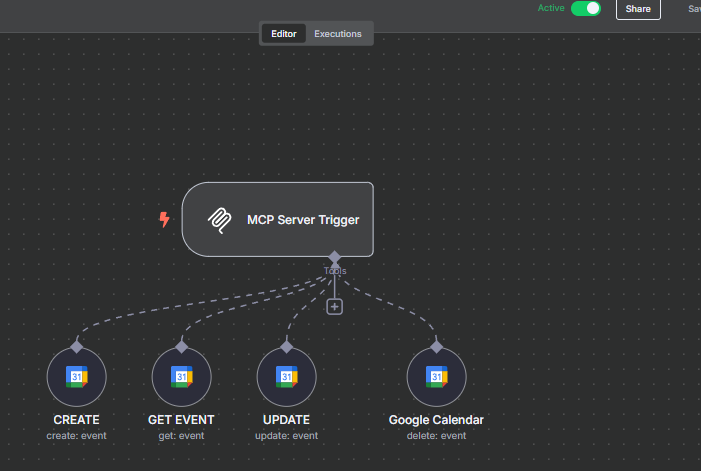
Task: Switch to the Executions tab
Action: click(338, 34)
